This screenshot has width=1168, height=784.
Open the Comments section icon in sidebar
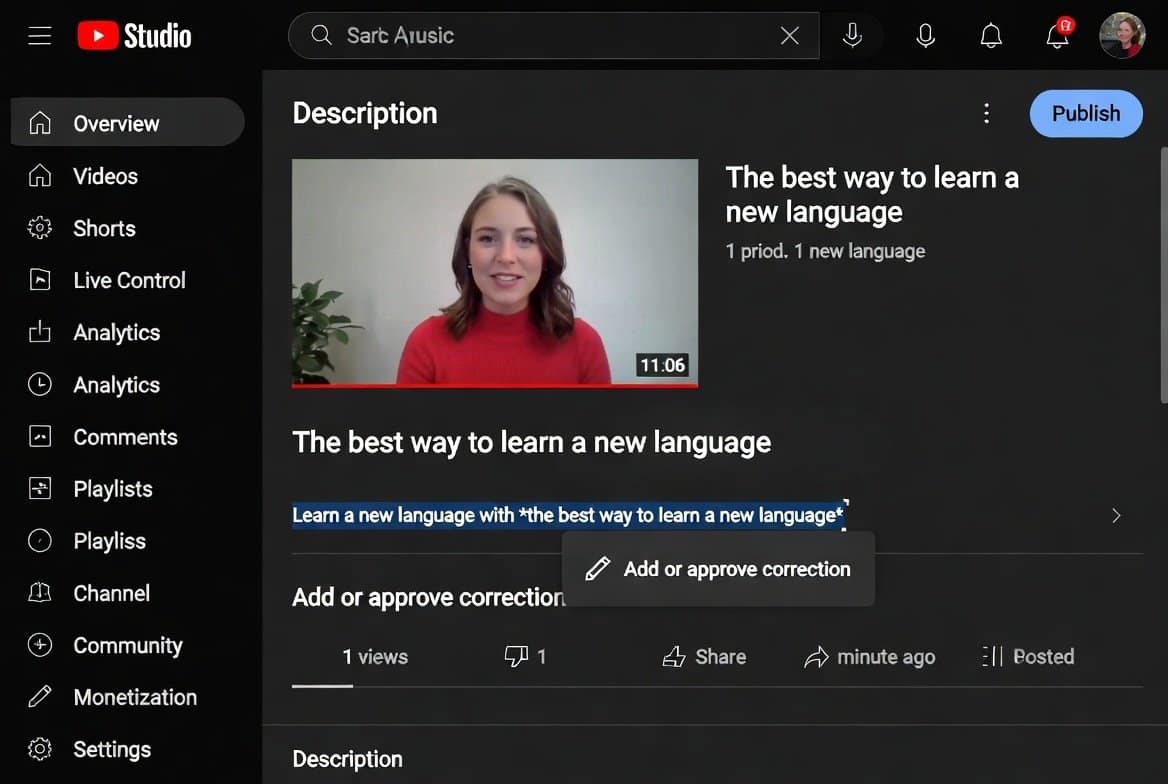(40, 437)
